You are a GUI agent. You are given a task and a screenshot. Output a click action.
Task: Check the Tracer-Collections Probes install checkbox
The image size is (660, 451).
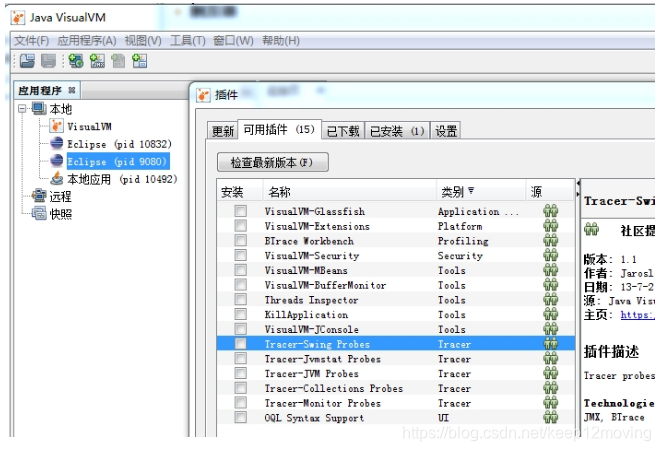(x=241, y=388)
